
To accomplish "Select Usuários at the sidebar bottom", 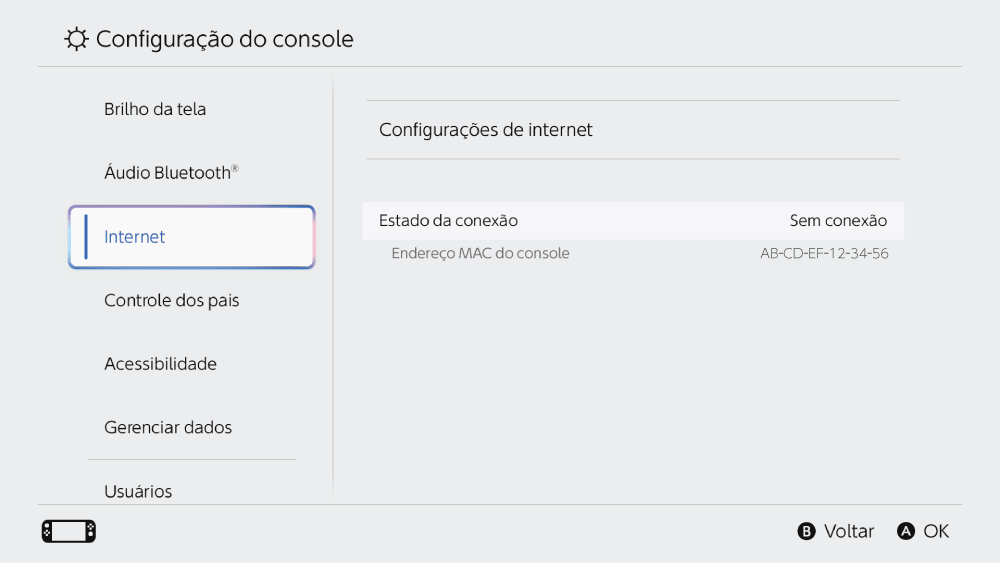I will tap(138, 491).
